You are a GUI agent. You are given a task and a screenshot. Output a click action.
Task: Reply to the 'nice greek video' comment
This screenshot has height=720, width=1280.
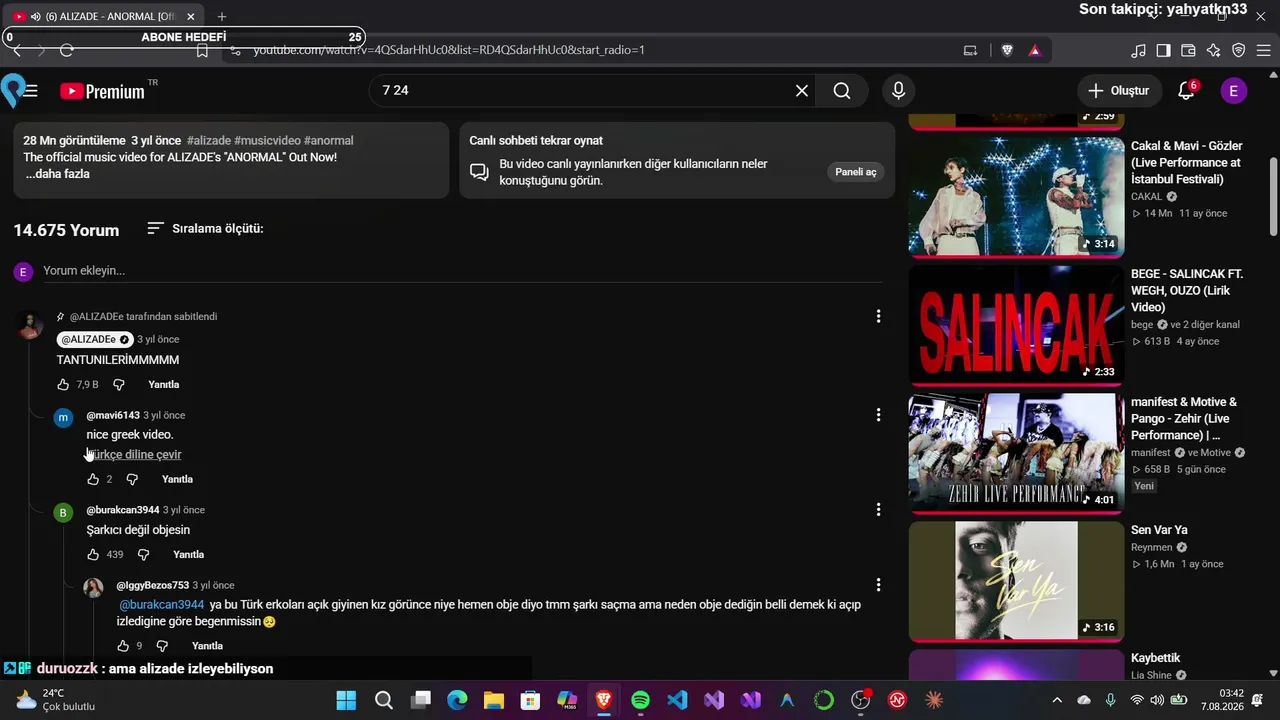pos(177,480)
